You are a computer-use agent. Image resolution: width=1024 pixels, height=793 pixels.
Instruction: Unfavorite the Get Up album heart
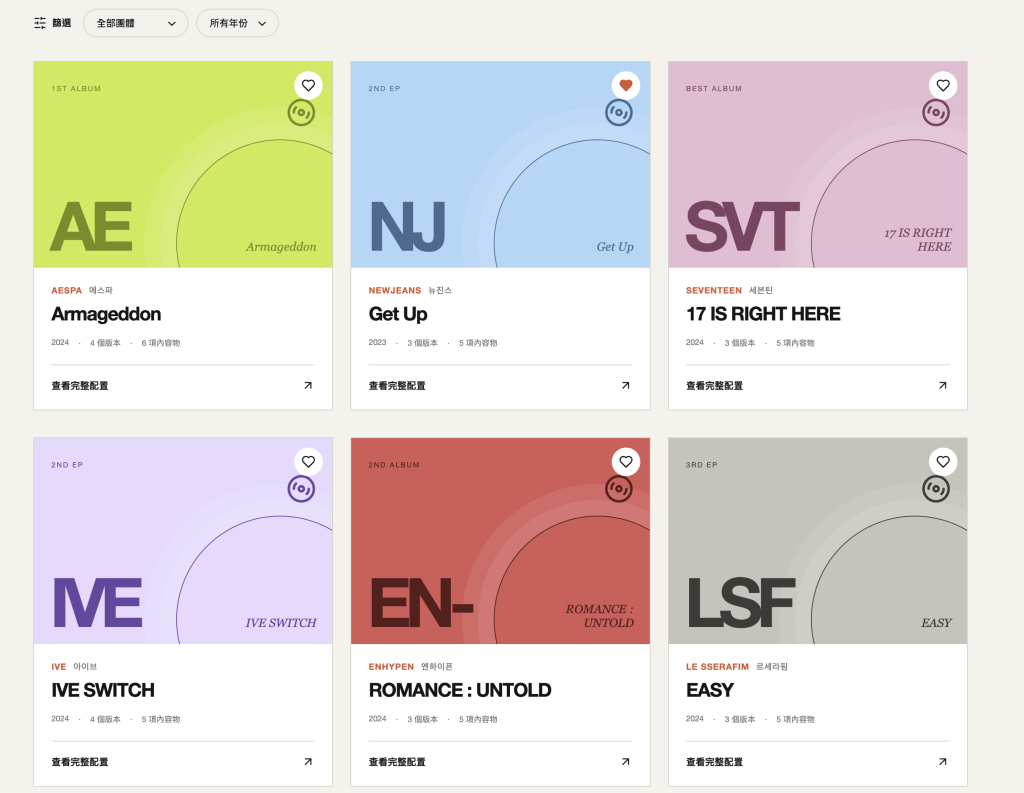point(626,86)
